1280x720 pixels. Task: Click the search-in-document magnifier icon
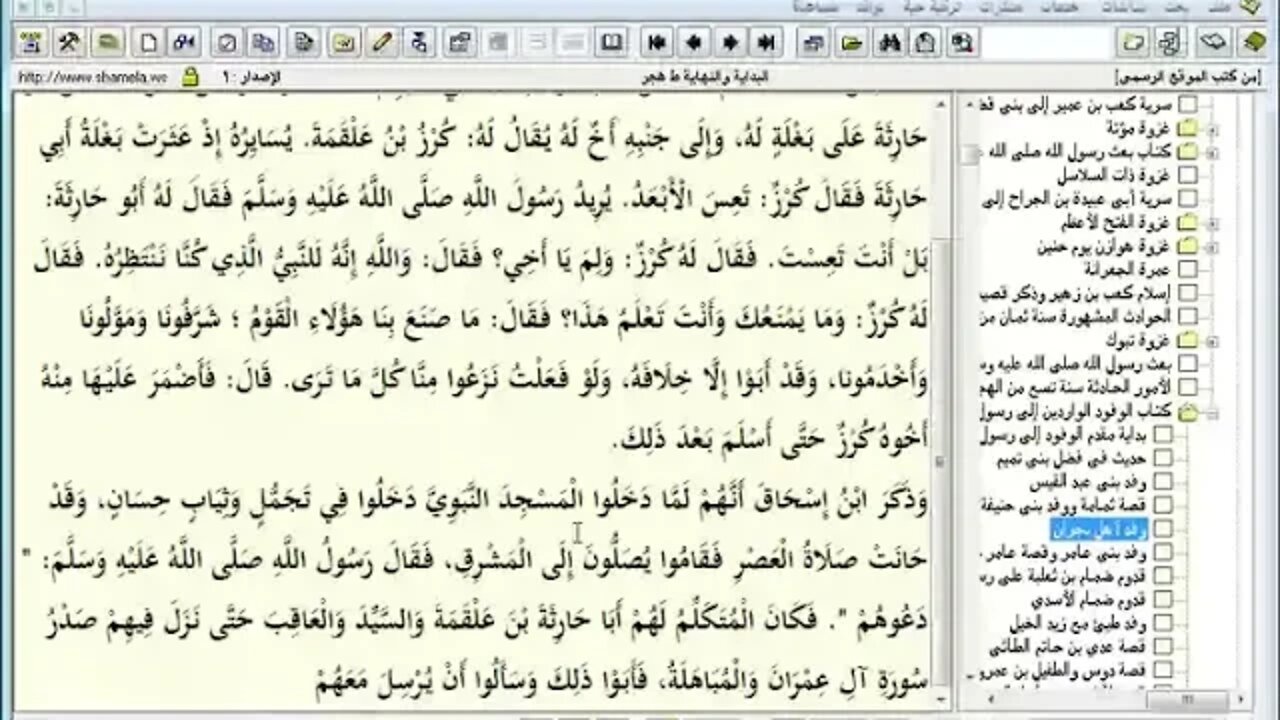coord(962,42)
